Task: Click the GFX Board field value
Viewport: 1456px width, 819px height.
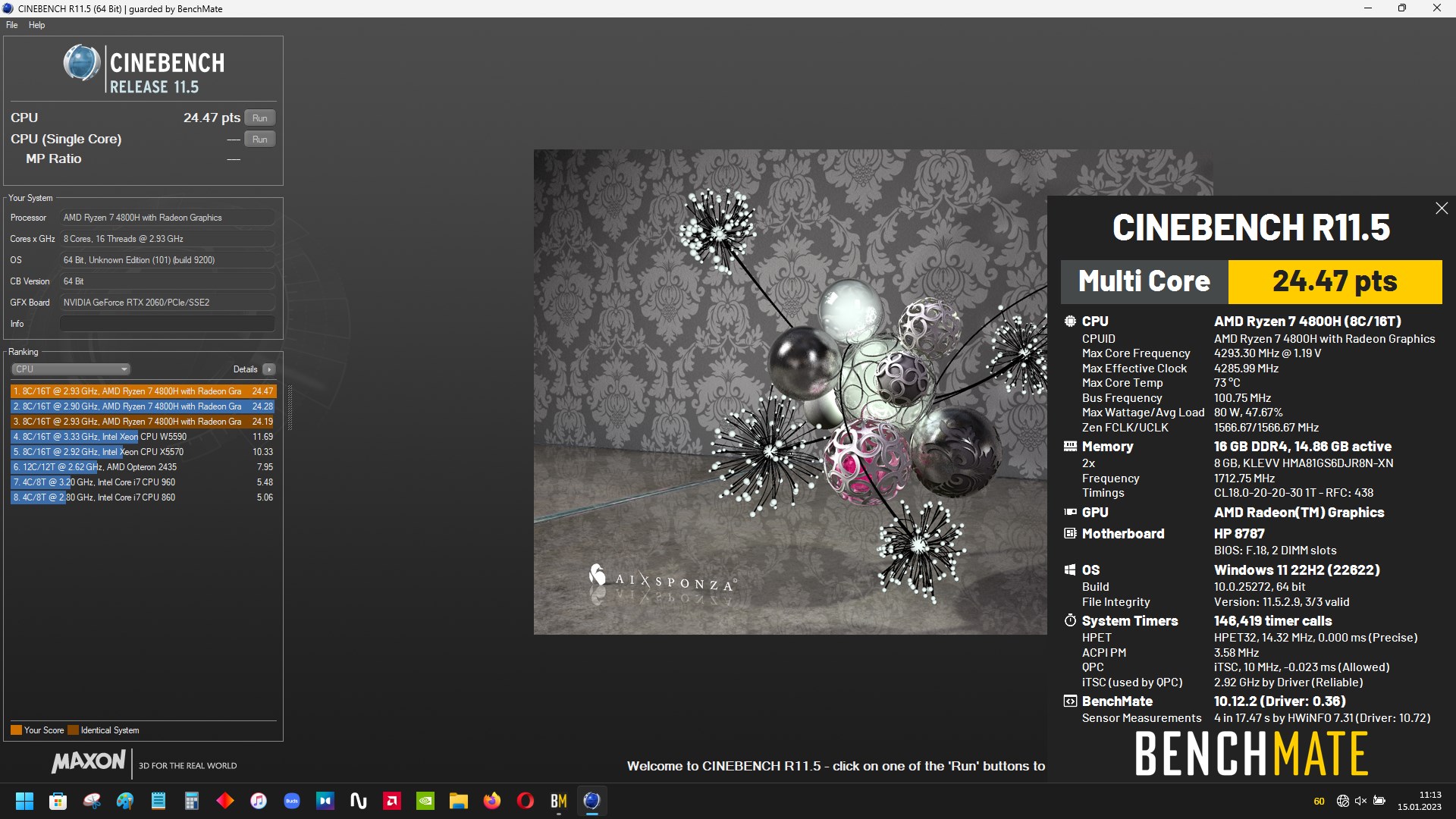Action: pos(168,303)
